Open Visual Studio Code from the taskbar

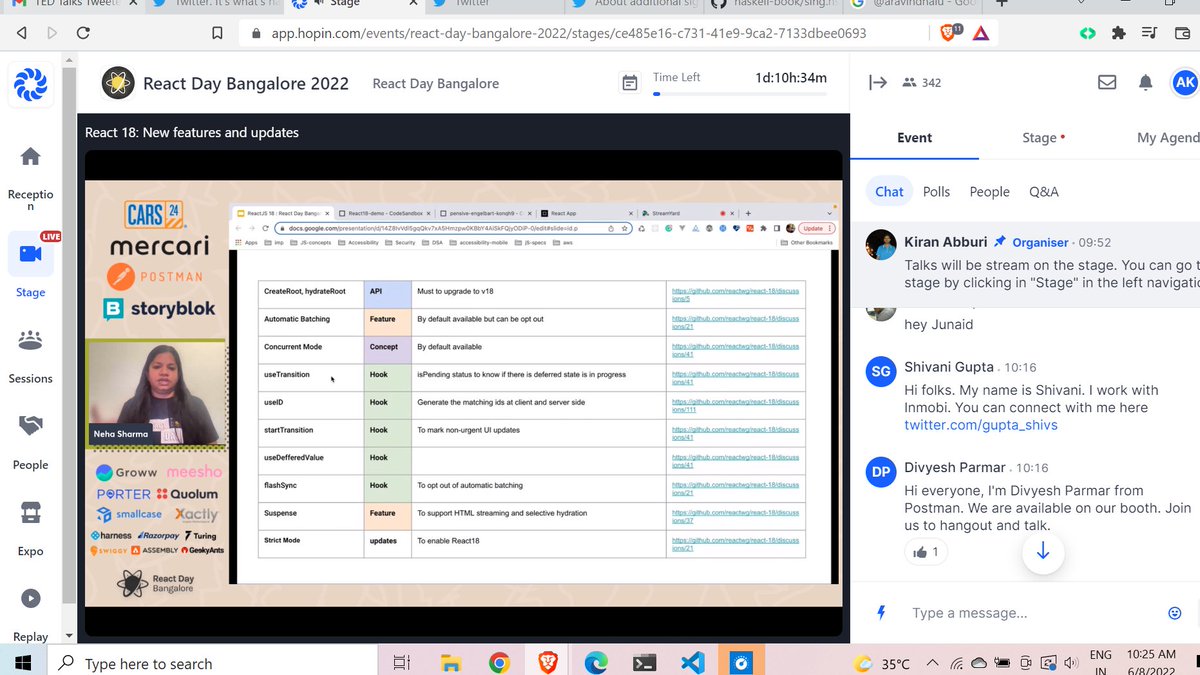tap(692, 662)
